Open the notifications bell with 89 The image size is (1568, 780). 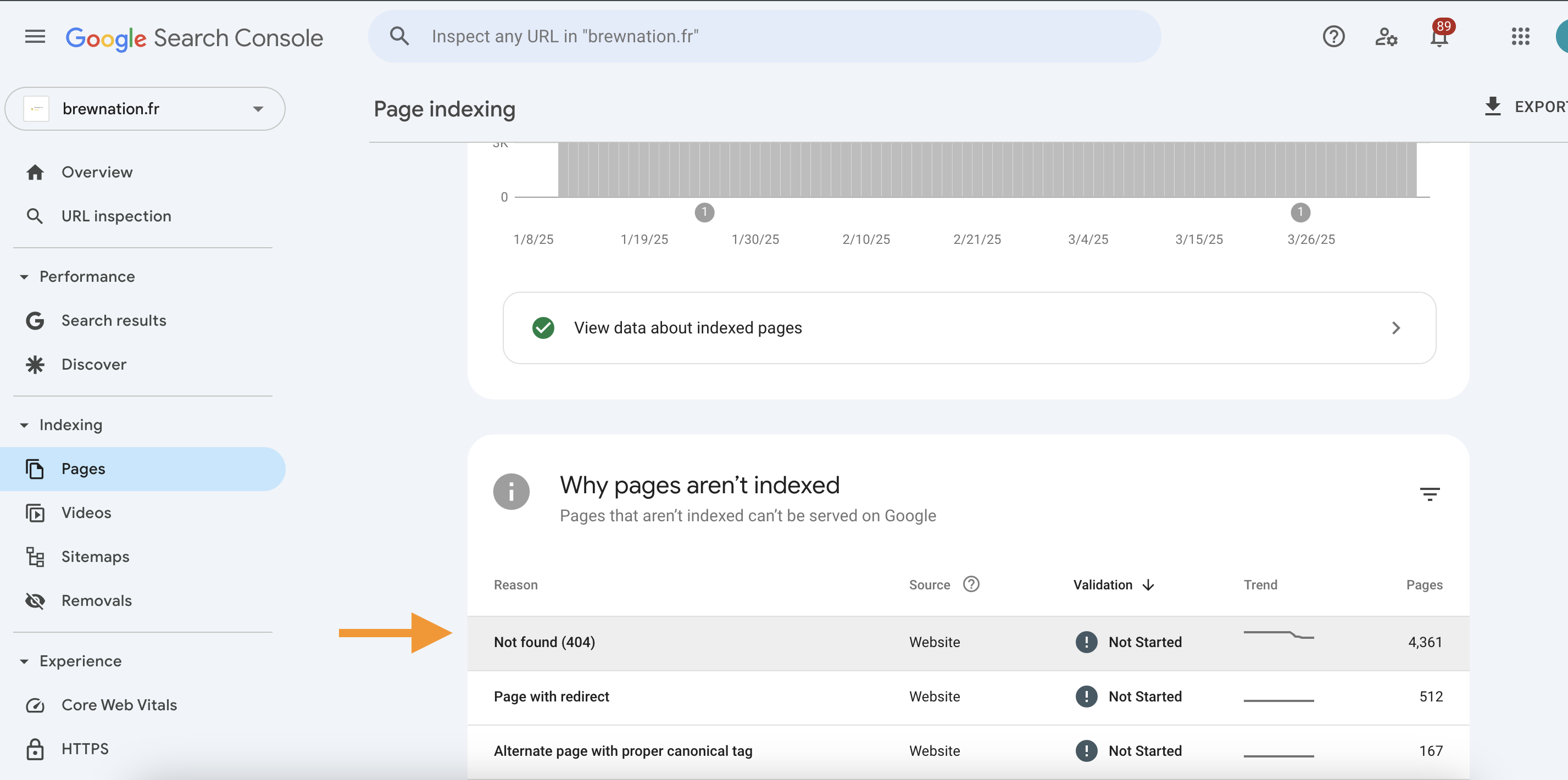click(x=1439, y=35)
